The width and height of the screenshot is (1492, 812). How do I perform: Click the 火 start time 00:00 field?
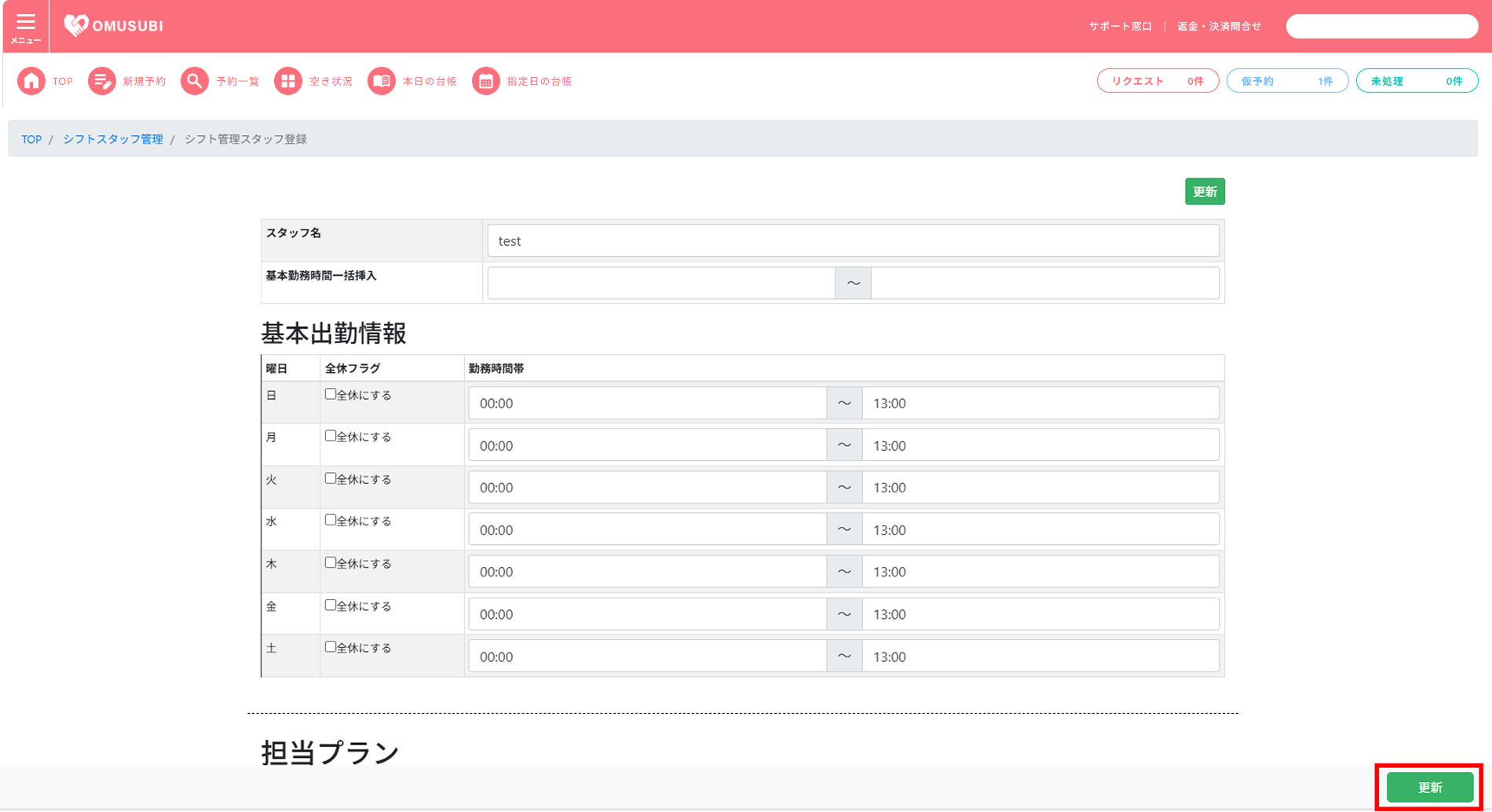click(647, 487)
